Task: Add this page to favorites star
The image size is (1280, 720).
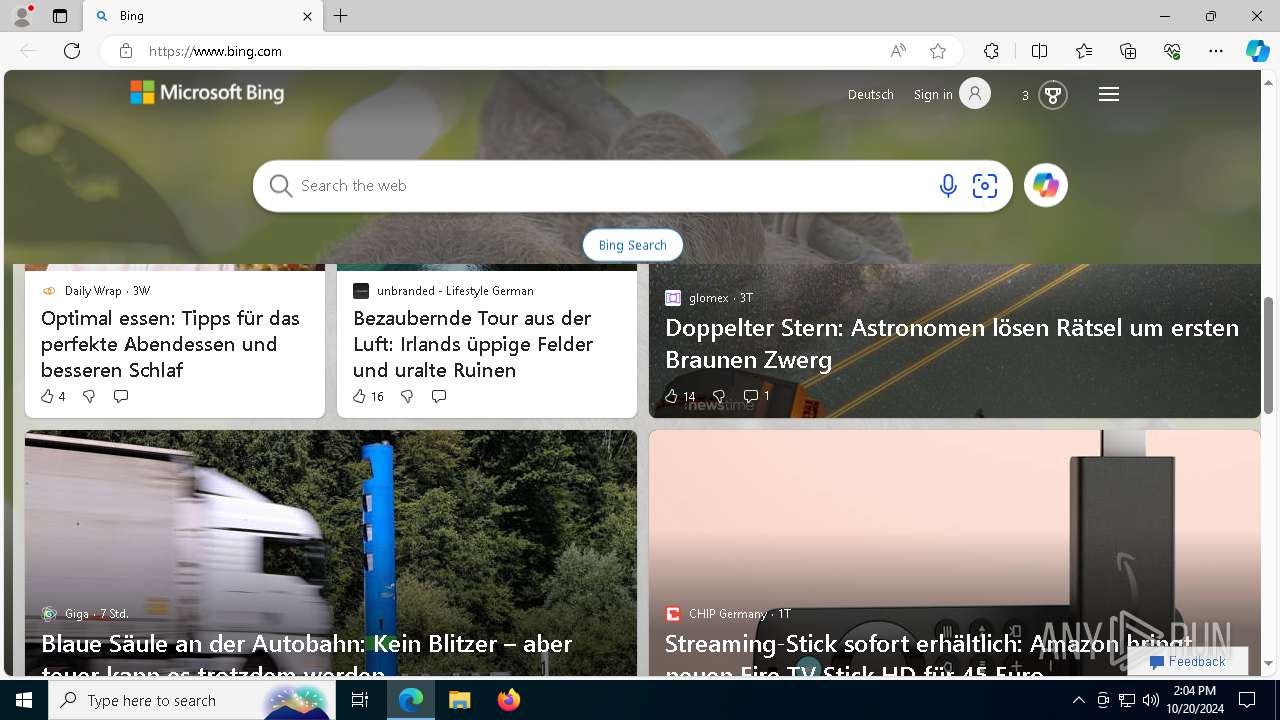Action: [938, 51]
